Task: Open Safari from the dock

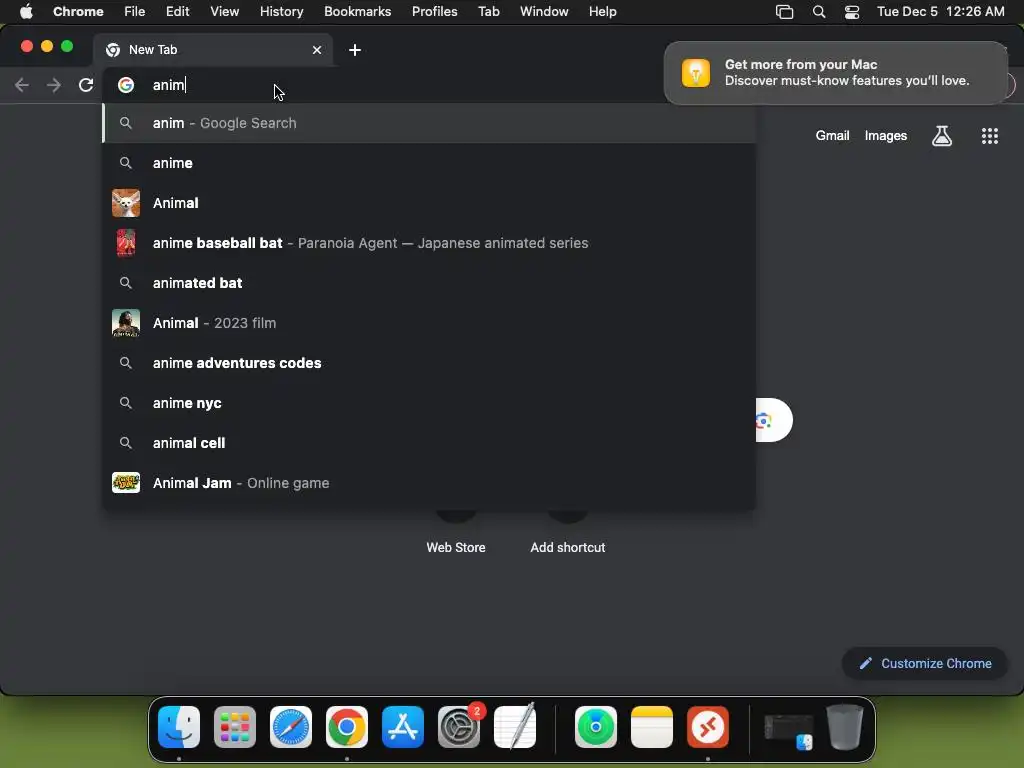Action: pyautogui.click(x=291, y=727)
